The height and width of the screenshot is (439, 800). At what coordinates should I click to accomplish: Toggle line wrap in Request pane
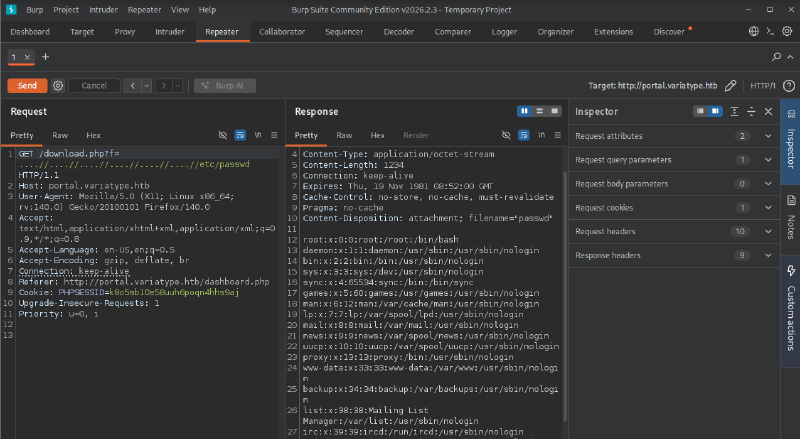pos(240,135)
